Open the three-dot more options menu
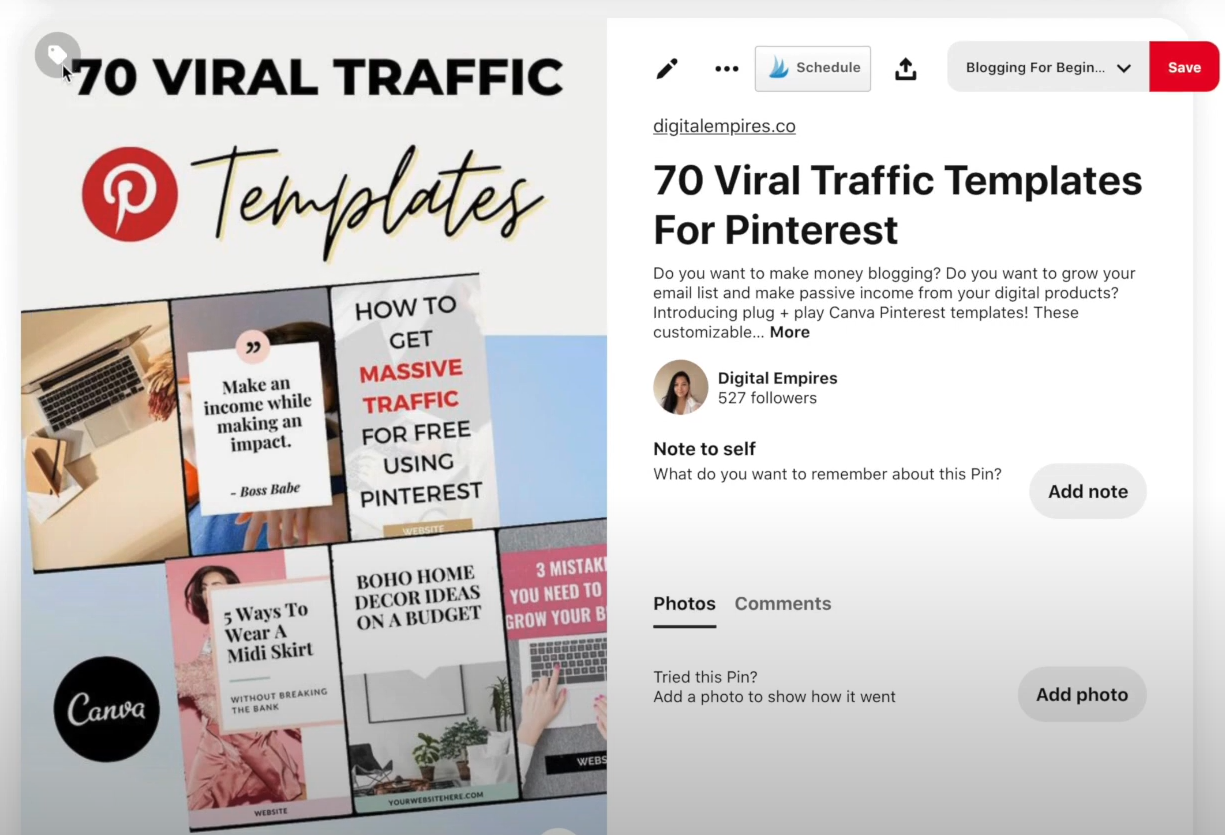Viewport: 1225px width, 835px height. [727, 69]
